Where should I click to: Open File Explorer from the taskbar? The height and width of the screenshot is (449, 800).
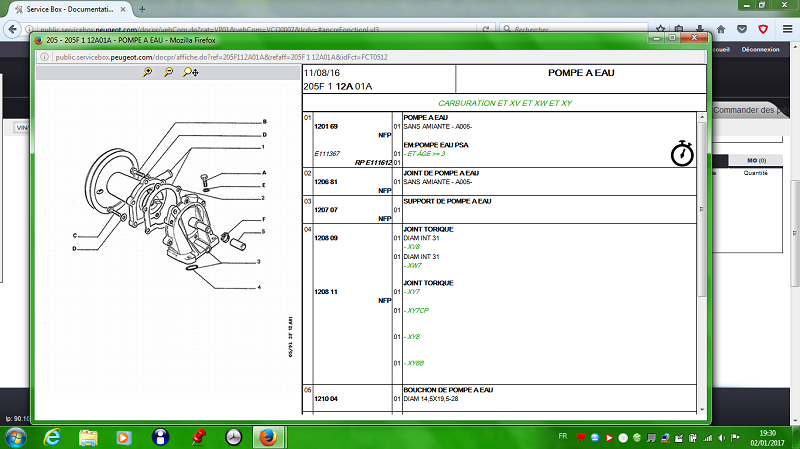(x=88, y=438)
